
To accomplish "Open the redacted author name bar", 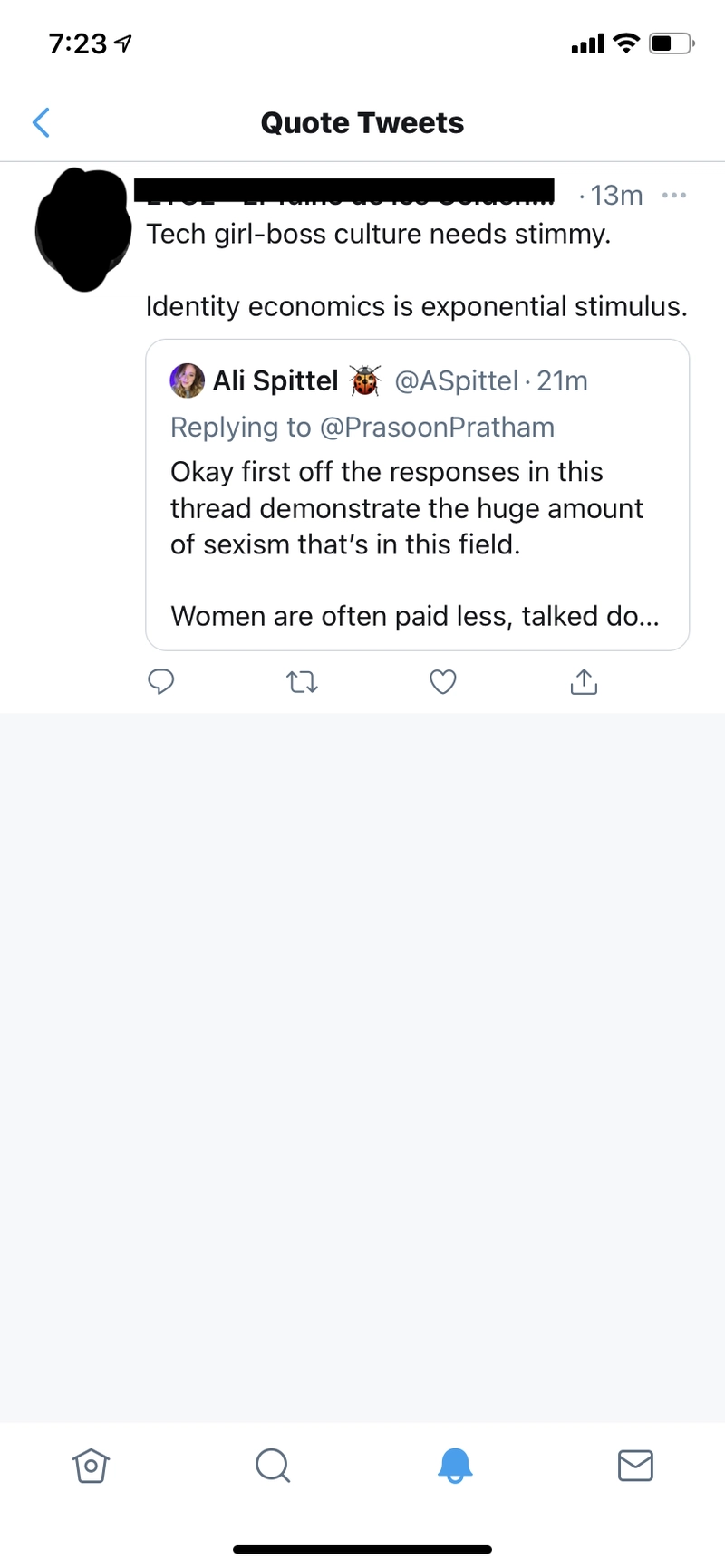I will (x=344, y=191).
